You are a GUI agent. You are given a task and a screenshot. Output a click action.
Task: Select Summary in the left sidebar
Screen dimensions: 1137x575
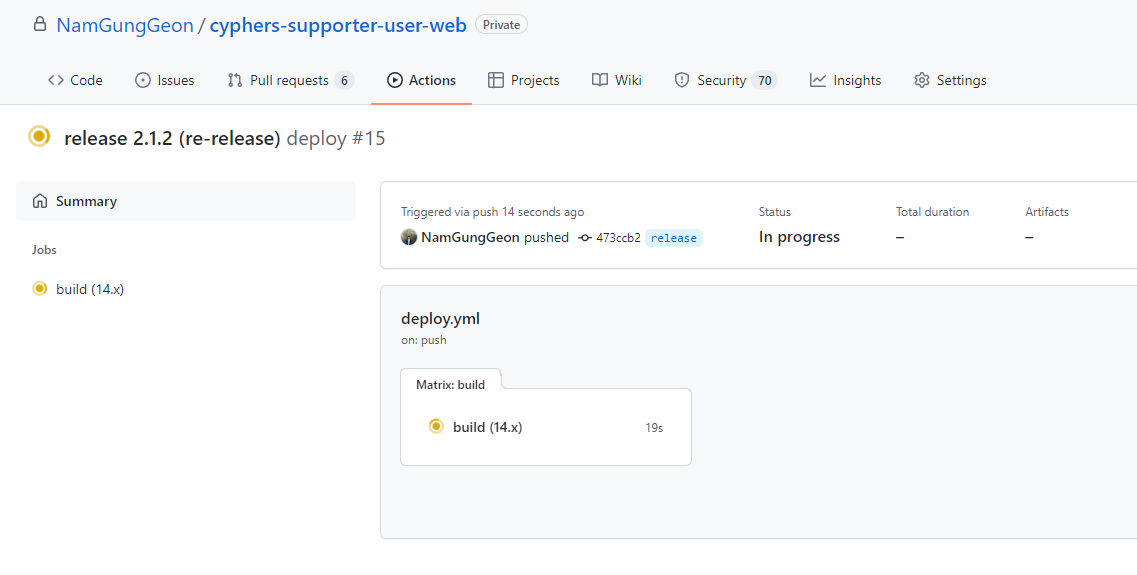pos(186,201)
